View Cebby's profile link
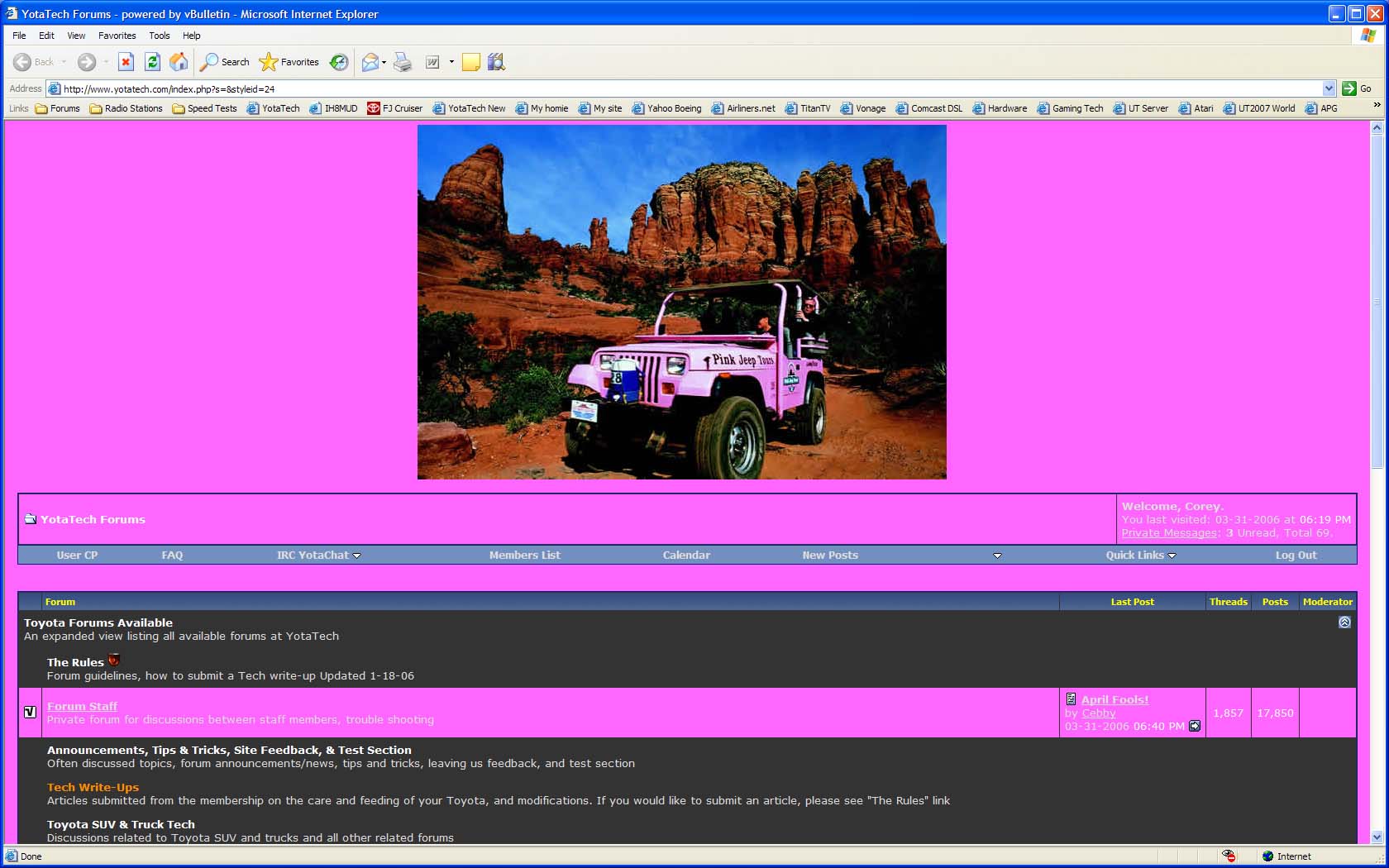This screenshot has width=1389, height=868. click(x=1098, y=713)
